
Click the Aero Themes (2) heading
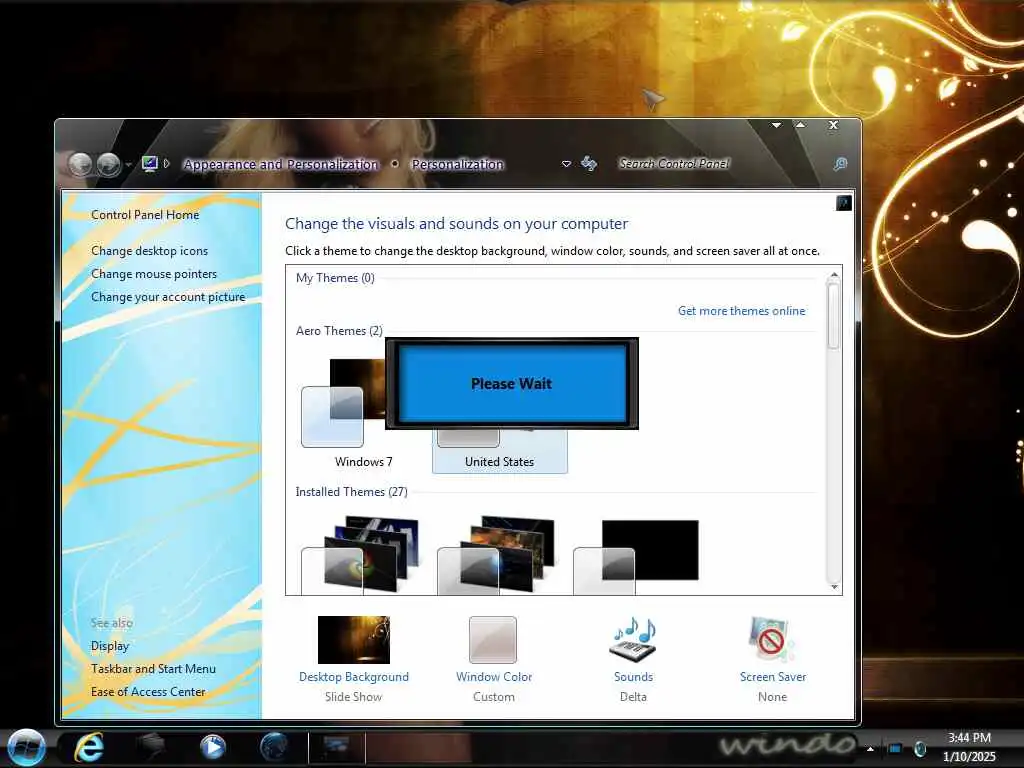[339, 331]
